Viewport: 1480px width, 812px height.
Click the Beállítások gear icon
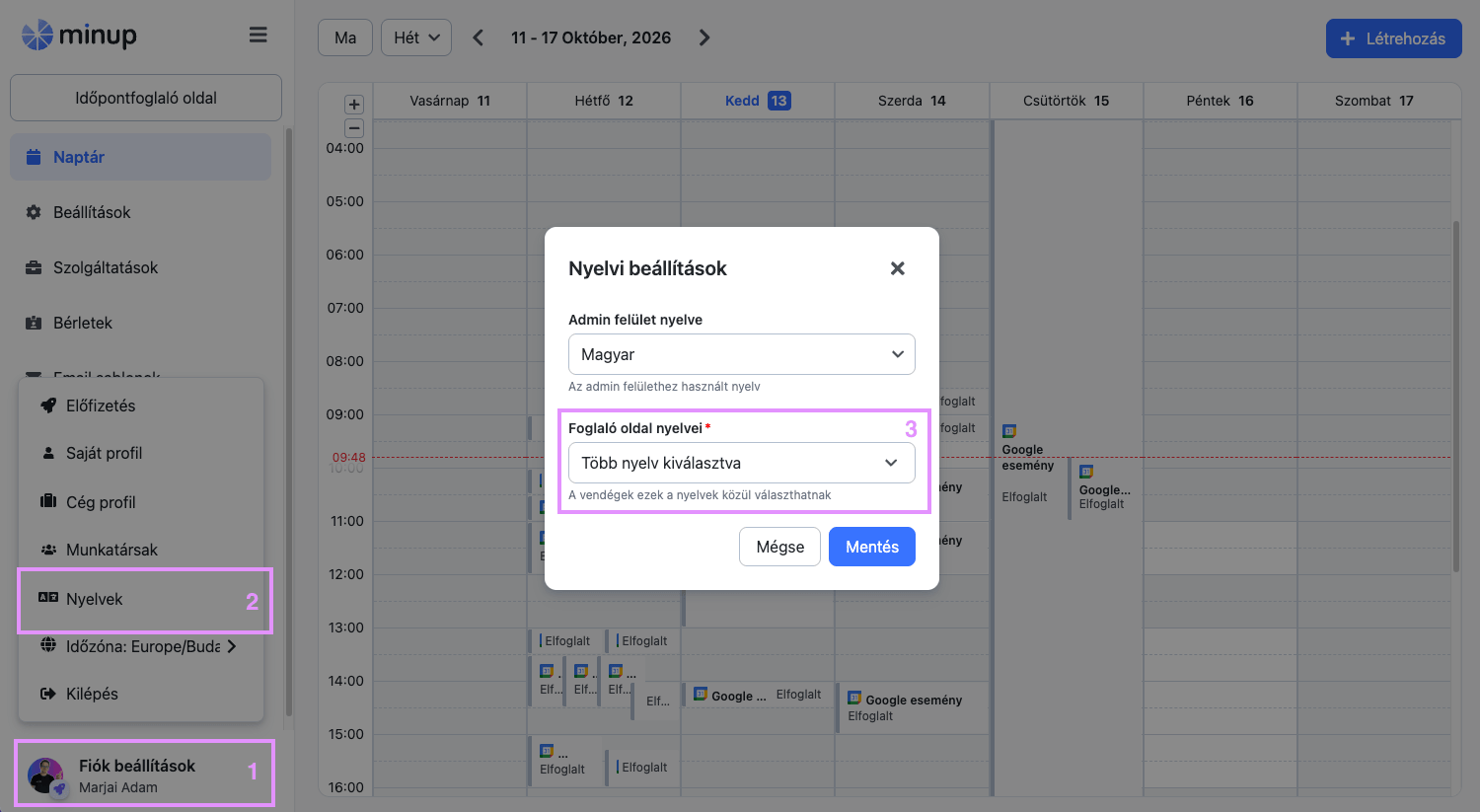click(x=34, y=212)
